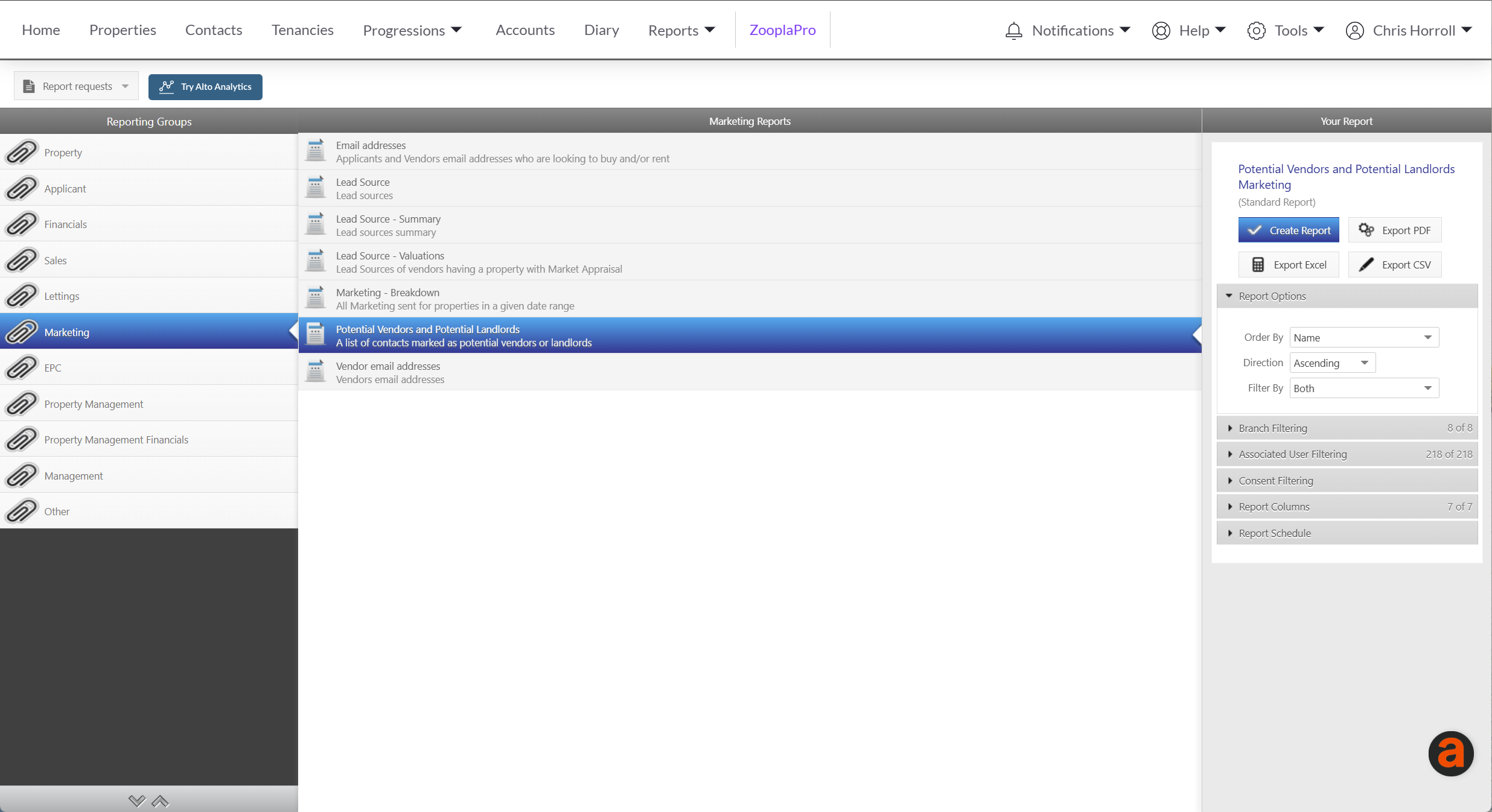Click the paperclip icon beside Sales
This screenshot has height=812, width=1492.
22,260
